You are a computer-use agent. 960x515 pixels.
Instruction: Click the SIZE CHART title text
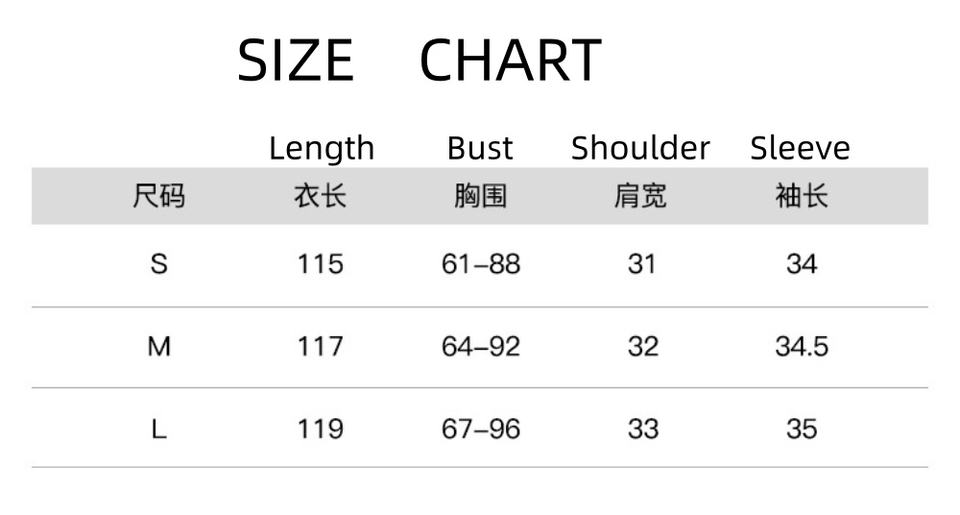point(419,60)
